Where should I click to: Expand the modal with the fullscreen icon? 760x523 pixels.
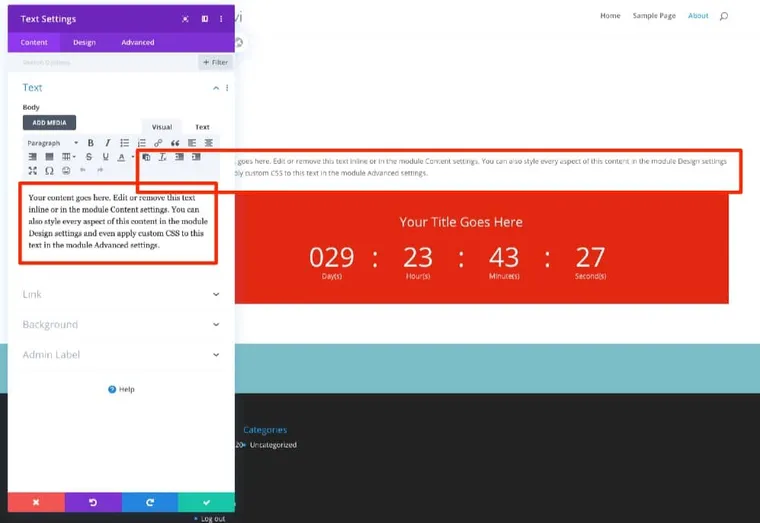tap(185, 19)
